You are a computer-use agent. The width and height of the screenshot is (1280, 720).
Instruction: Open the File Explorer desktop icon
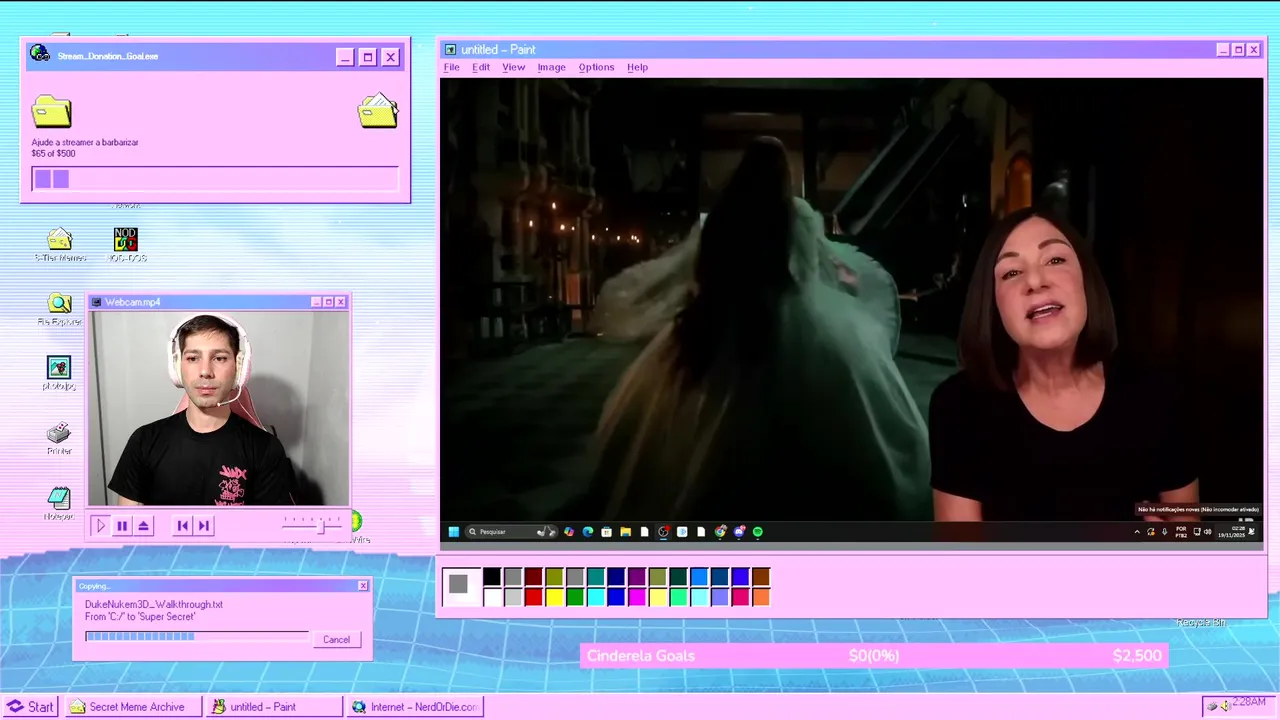click(59, 310)
